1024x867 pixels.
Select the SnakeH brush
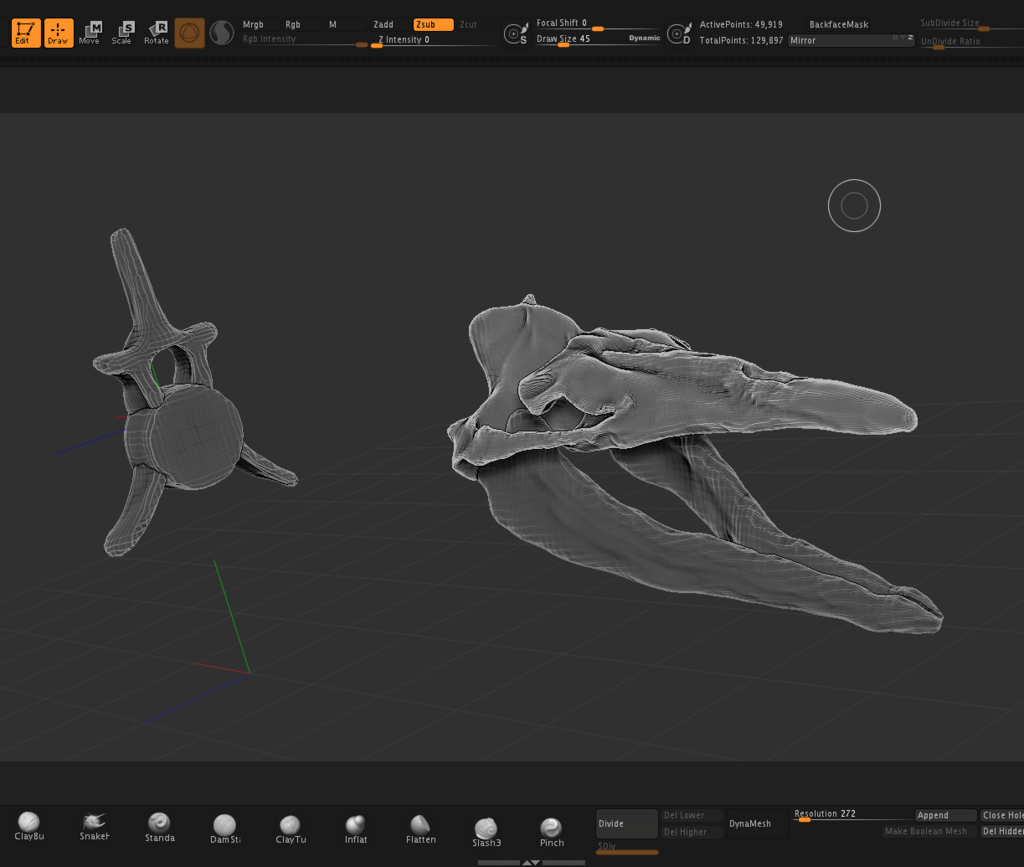94,826
